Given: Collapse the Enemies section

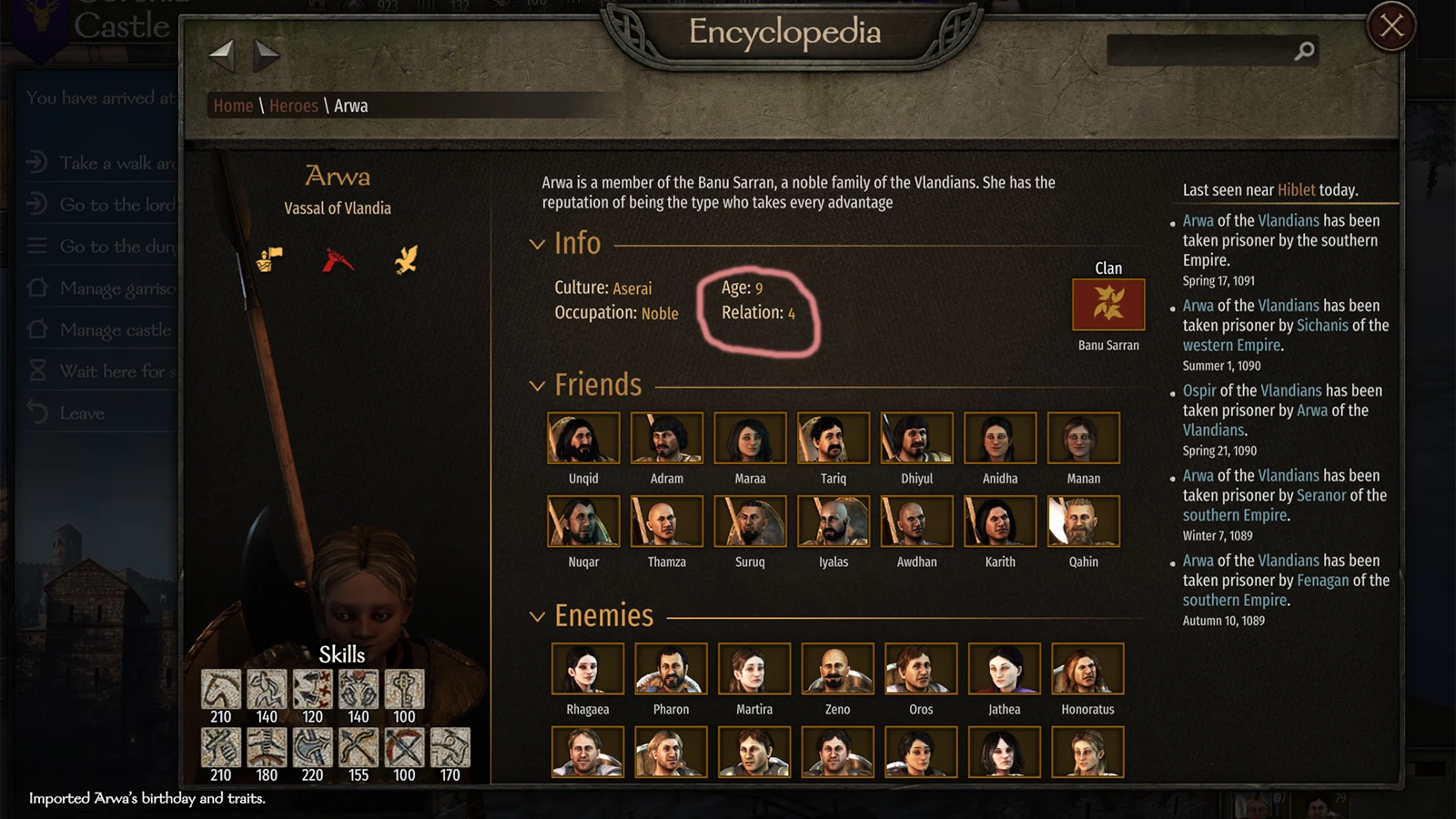Looking at the screenshot, I should pos(537,617).
